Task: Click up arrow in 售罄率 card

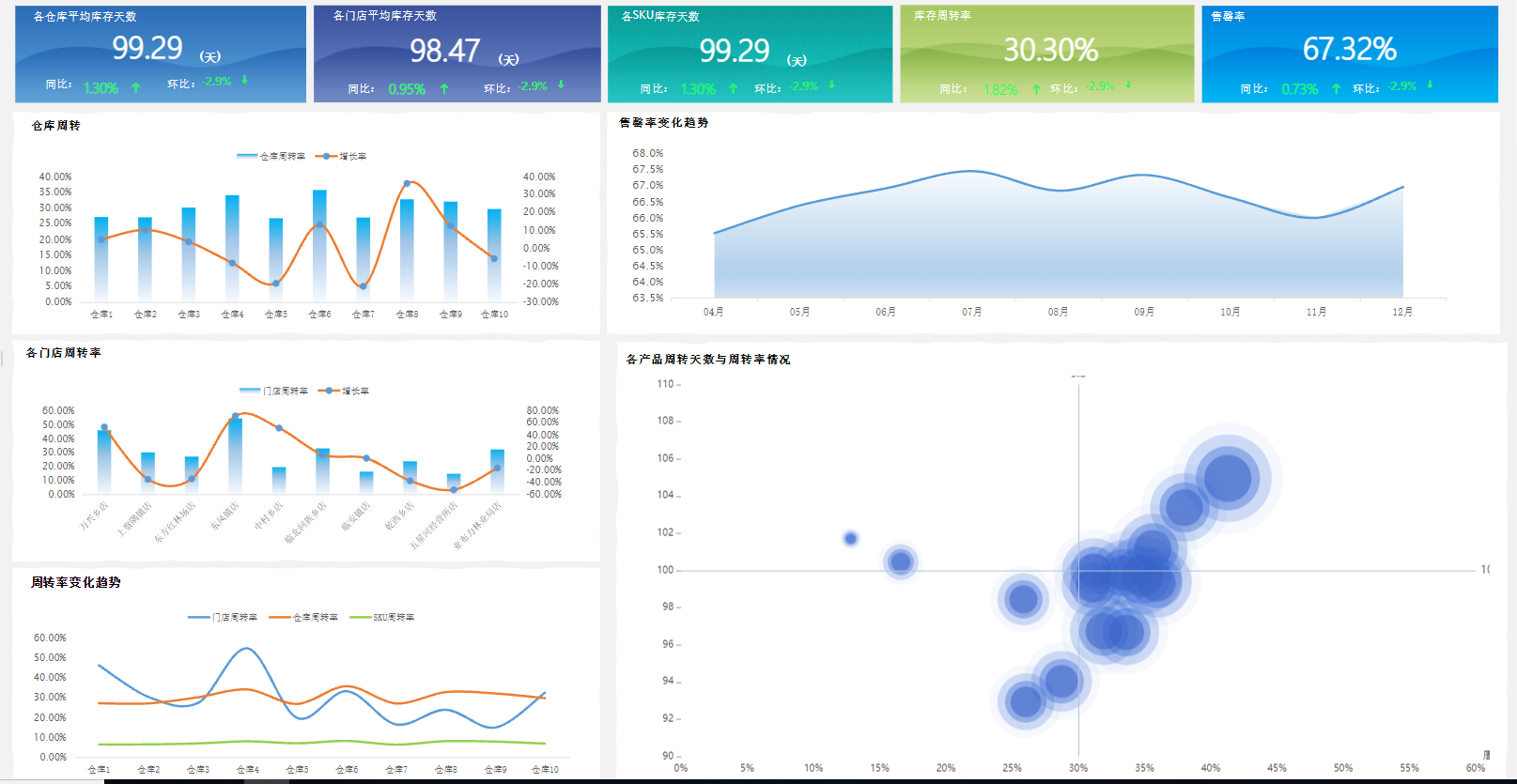Action: (x=1336, y=89)
